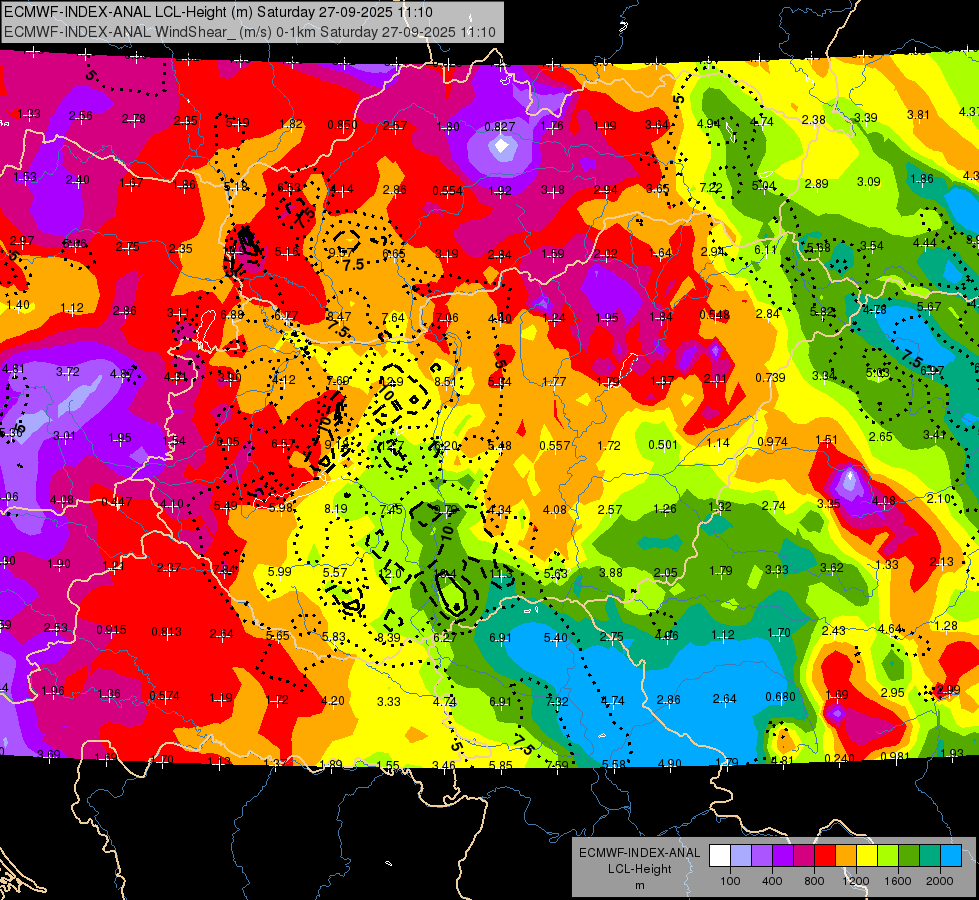Click the sky-blue legend color swatch
Image resolution: width=979 pixels, height=900 pixels.
951,856
